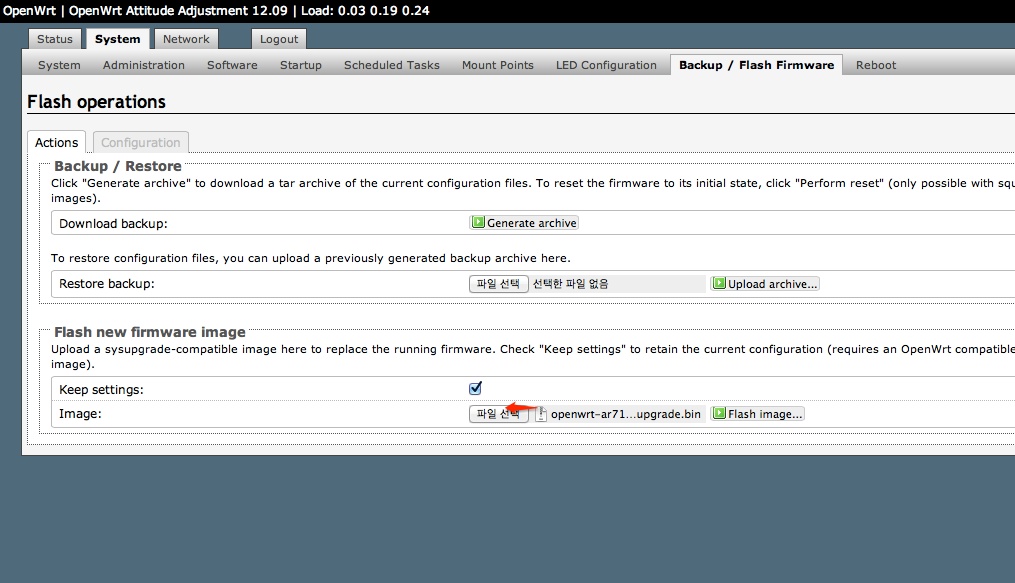The image size is (1015, 583).
Task: Open LED Configuration page
Action: [x=606, y=65]
